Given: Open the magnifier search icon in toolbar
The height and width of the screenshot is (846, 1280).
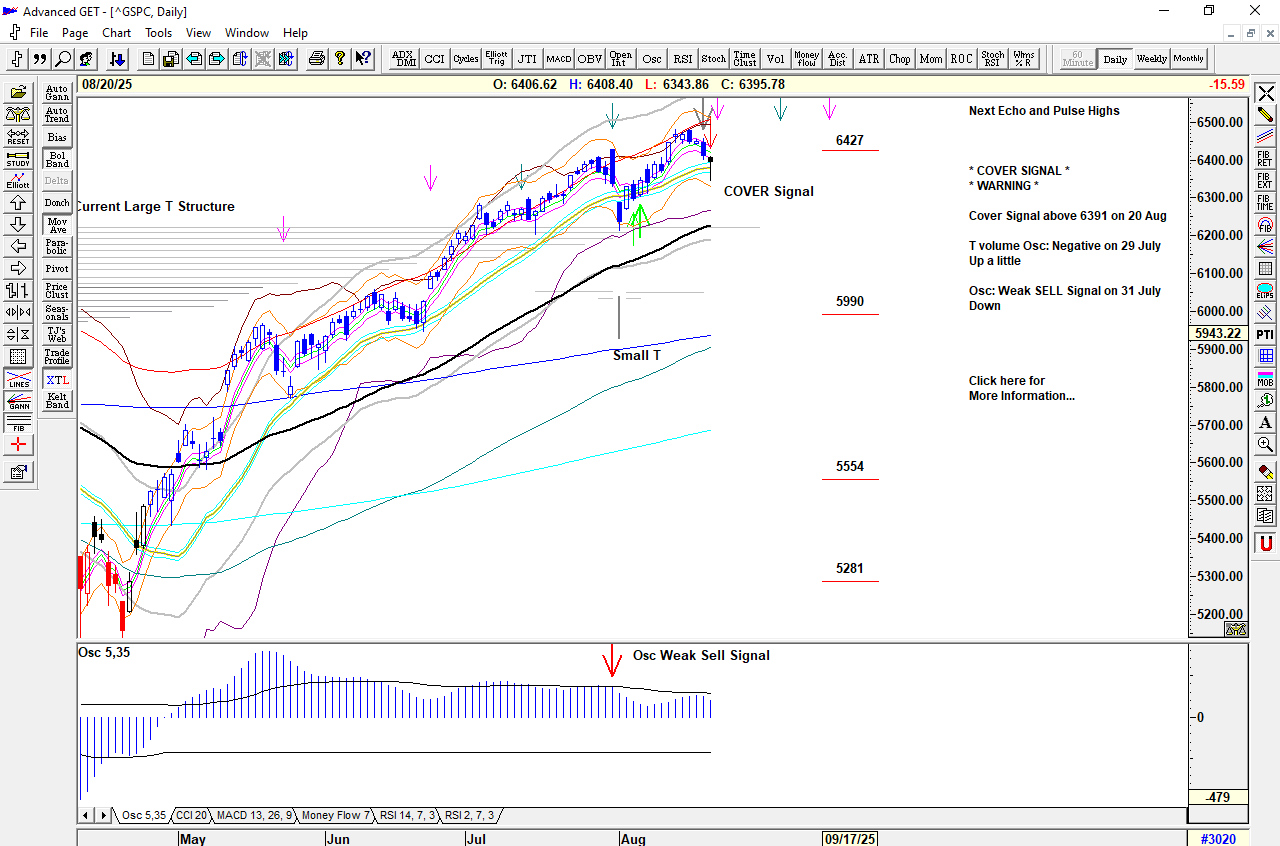Looking at the screenshot, I should point(63,59).
